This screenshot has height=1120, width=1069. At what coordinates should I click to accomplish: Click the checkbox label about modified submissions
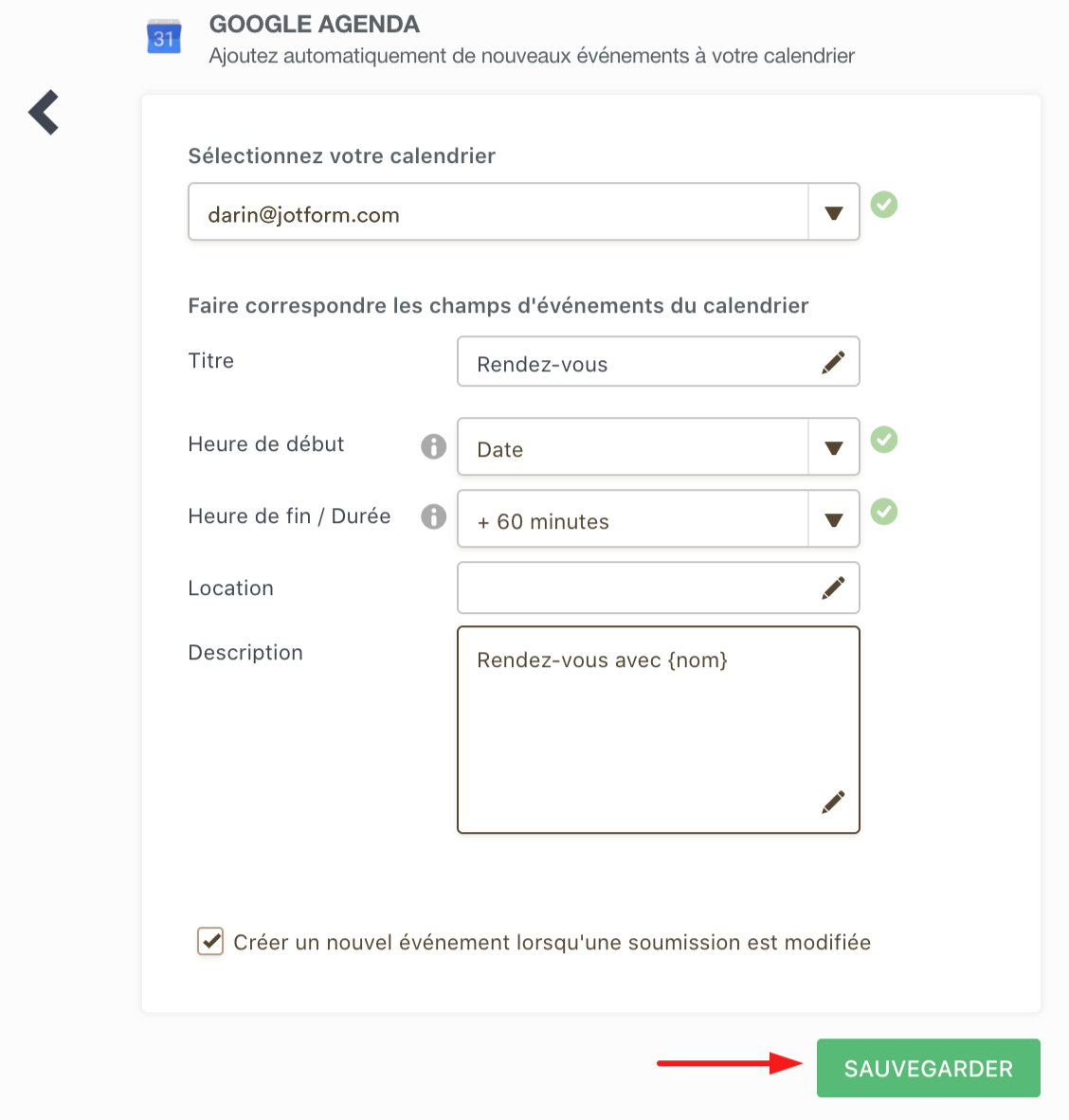(552, 943)
